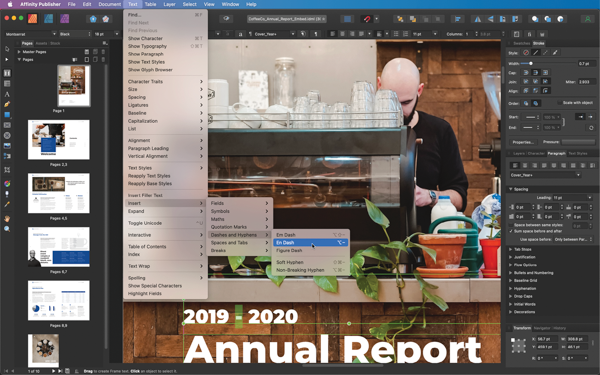
Task: Toggle stroke order behind fill
Action: 526,103
